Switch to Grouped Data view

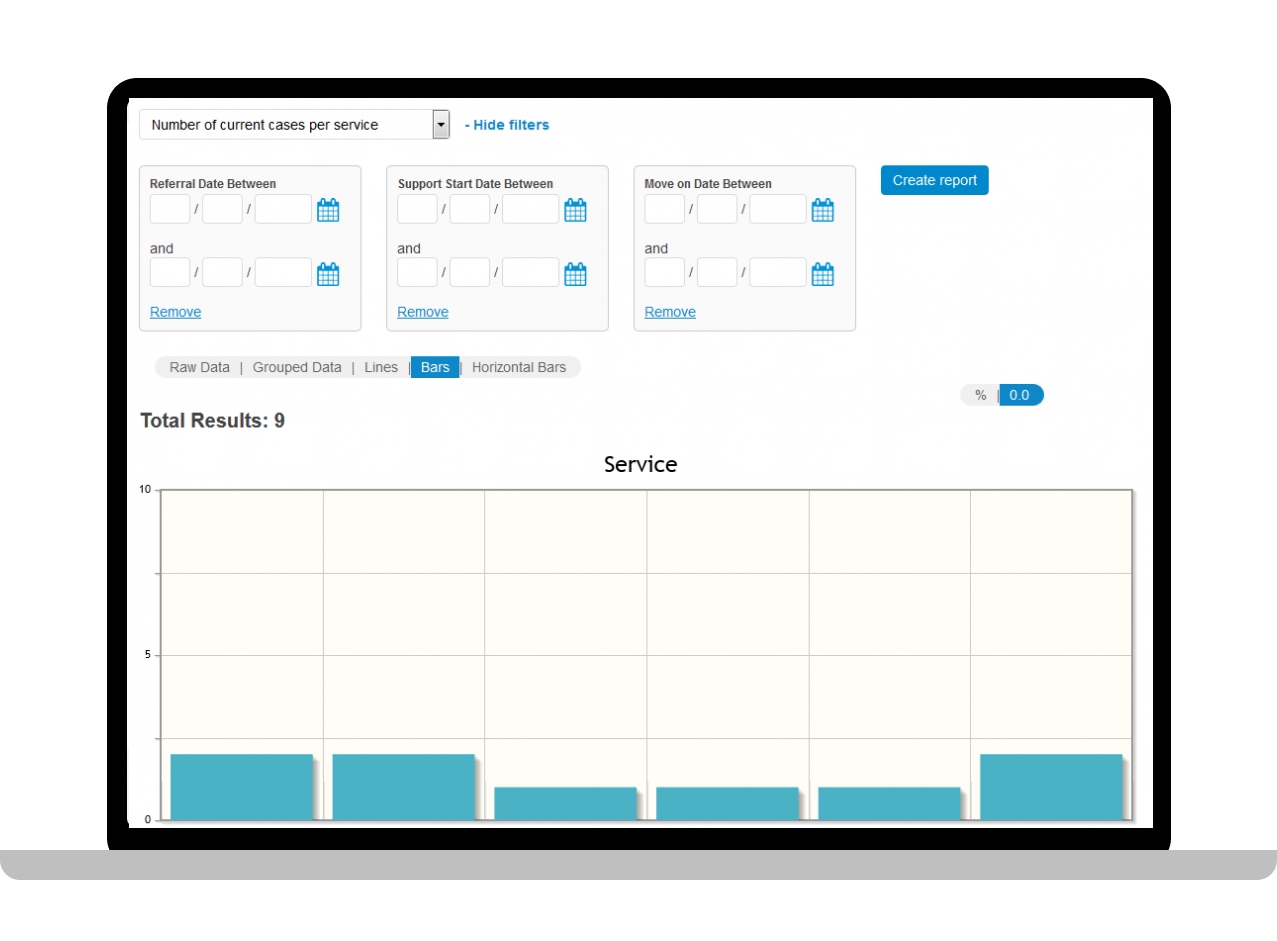(x=297, y=367)
